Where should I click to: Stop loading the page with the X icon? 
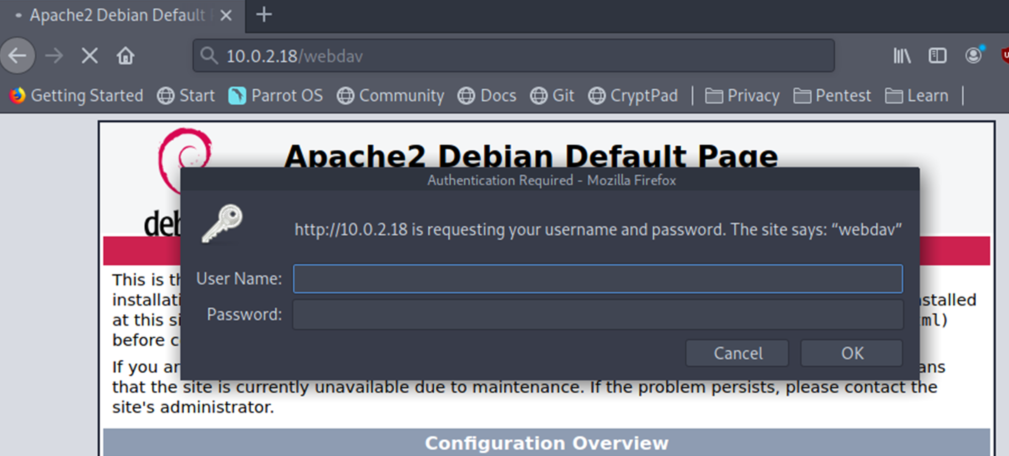[x=89, y=56]
